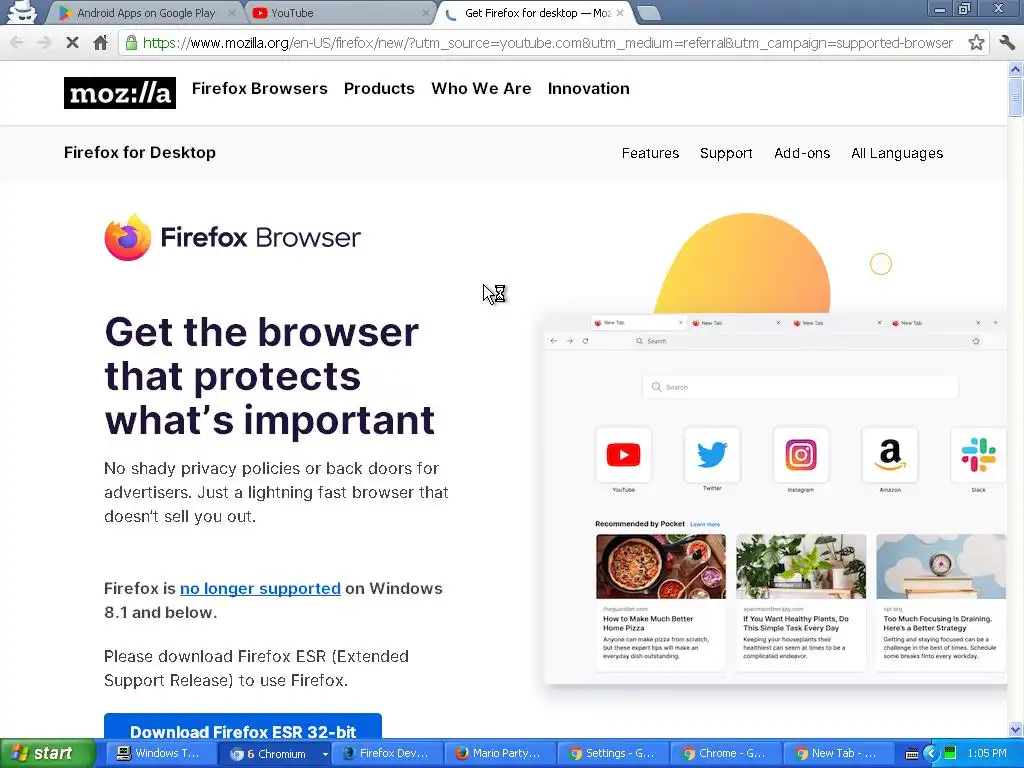The height and width of the screenshot is (768, 1024).
Task: Go to the home page icon
Action: [100, 43]
